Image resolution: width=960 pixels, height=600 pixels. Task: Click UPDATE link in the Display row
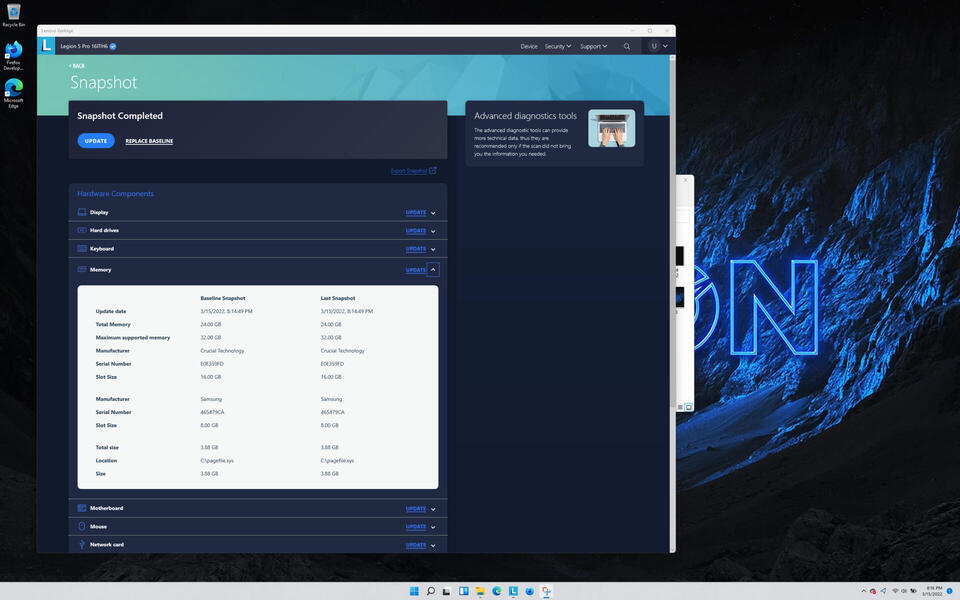click(416, 212)
